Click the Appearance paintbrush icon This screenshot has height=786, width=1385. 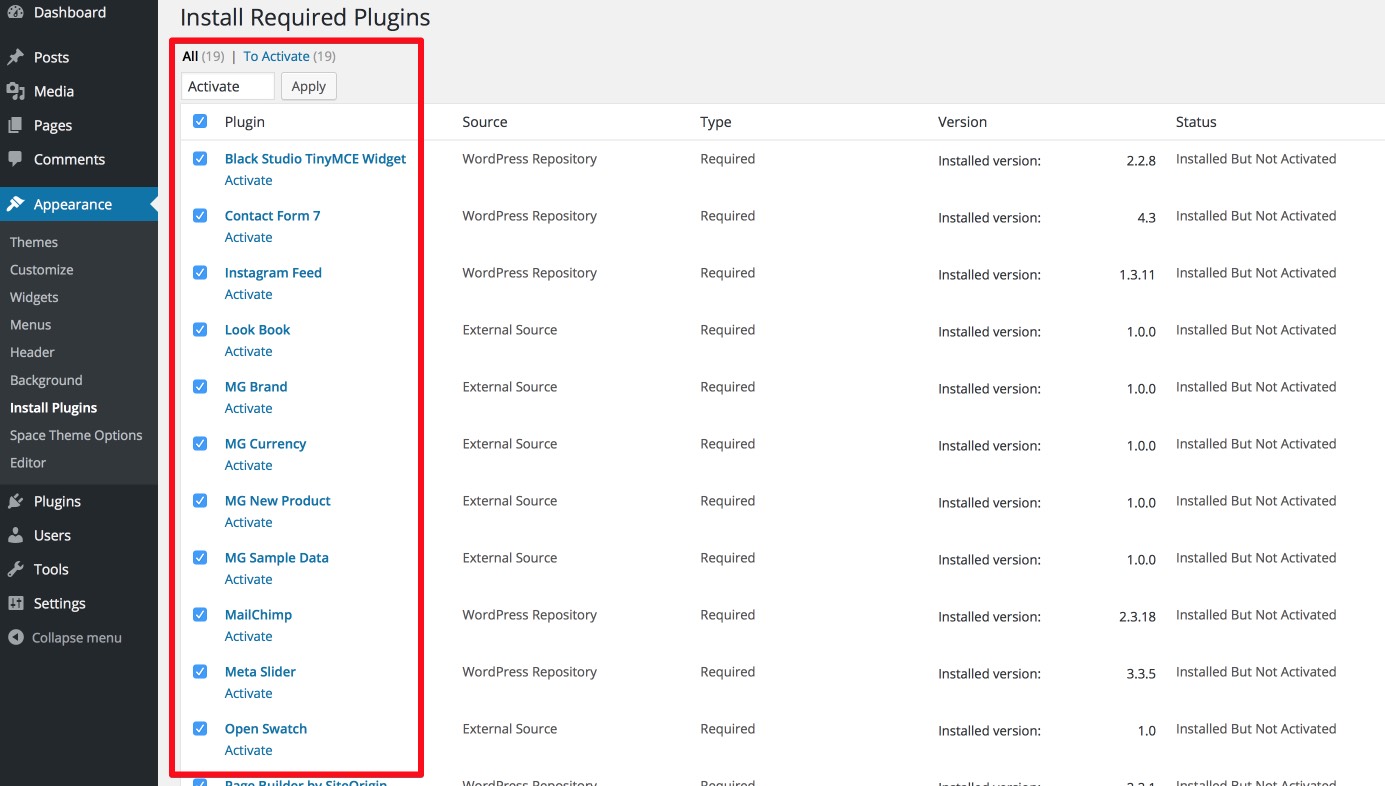16,204
